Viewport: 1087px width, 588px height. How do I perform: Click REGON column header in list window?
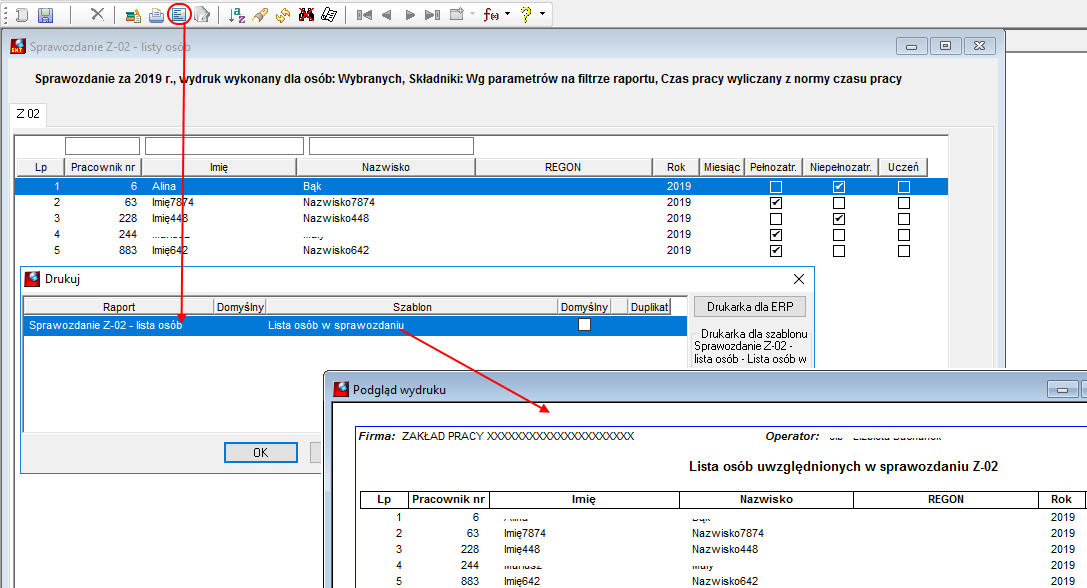point(564,167)
